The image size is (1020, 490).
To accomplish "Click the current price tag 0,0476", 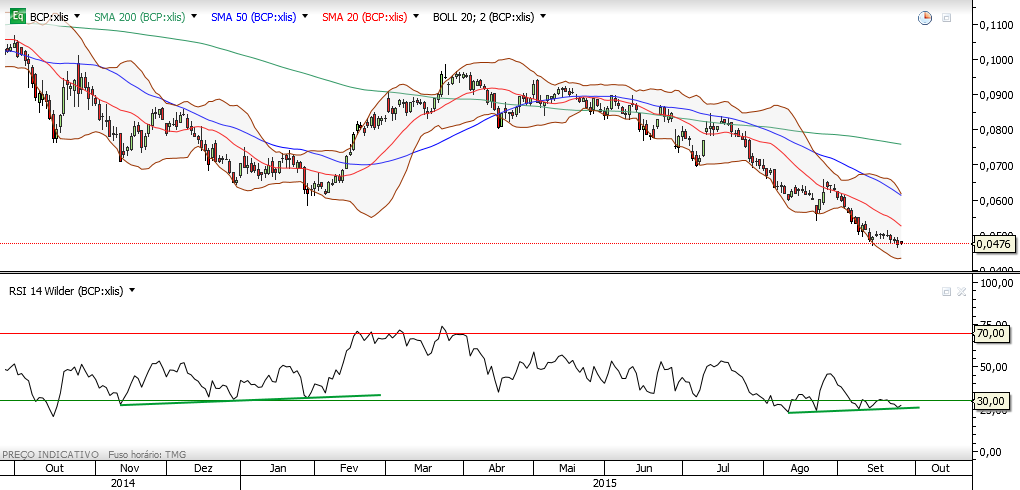I will coord(992,244).
